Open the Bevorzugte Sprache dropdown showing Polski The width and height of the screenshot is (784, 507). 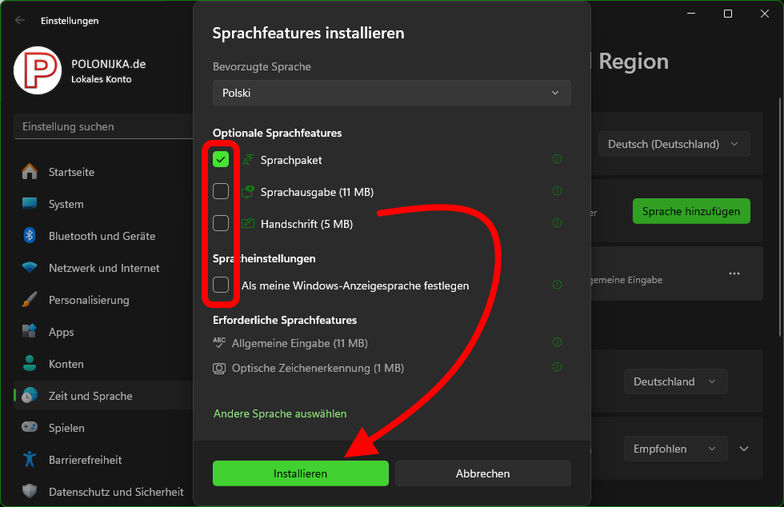click(391, 93)
